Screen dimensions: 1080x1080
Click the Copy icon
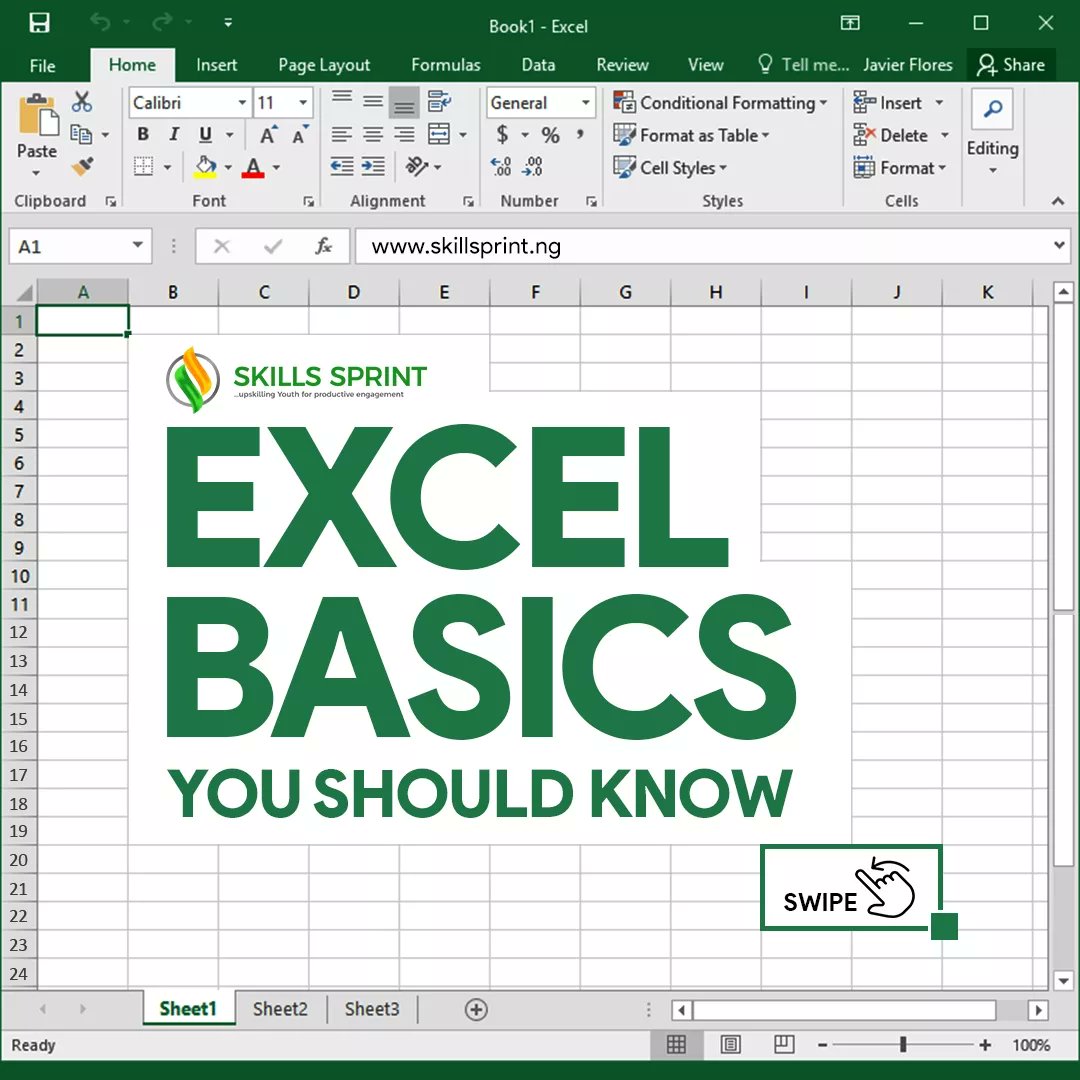(81, 134)
